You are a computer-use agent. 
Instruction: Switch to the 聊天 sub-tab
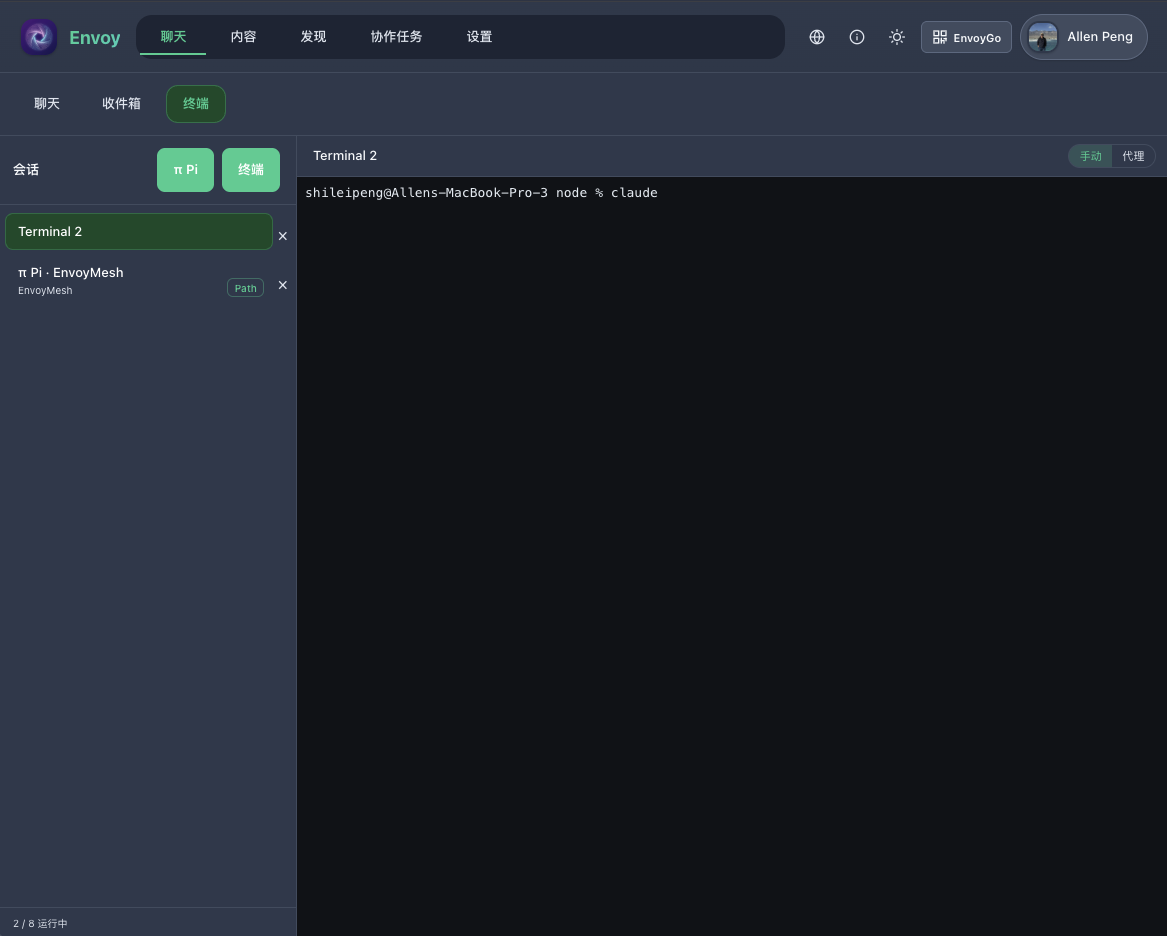[x=47, y=104]
